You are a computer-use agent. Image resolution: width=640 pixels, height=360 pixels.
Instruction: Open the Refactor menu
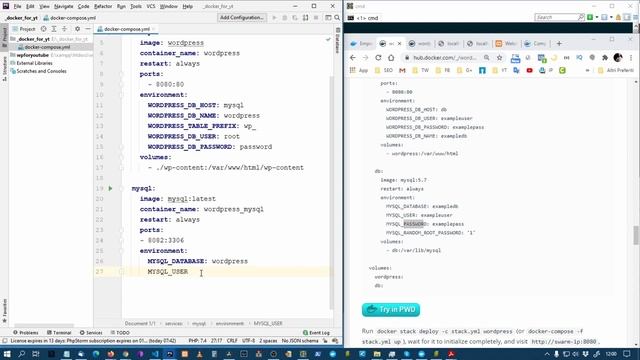(x=103, y=7)
